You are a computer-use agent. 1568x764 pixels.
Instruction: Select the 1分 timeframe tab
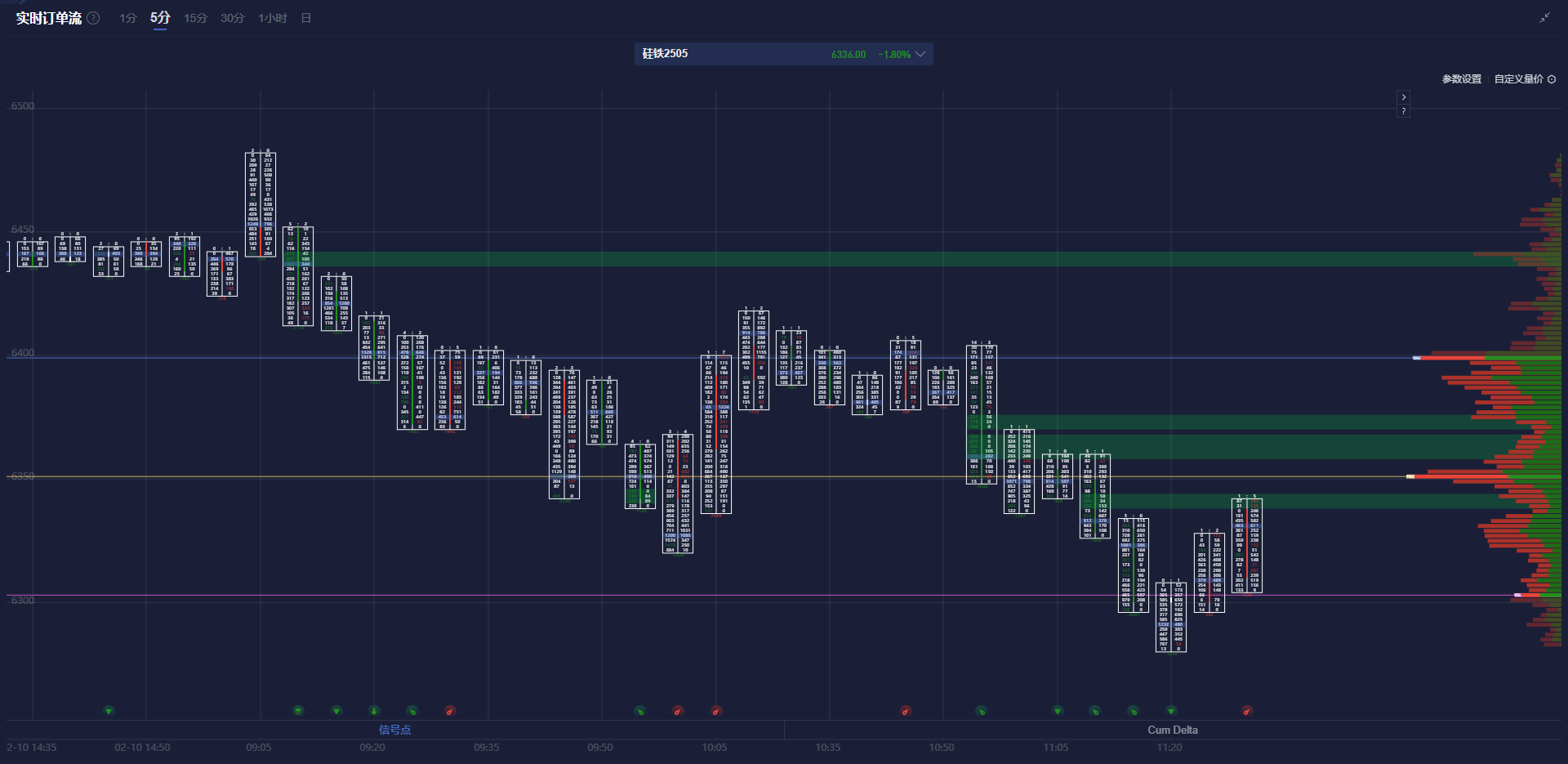point(127,18)
